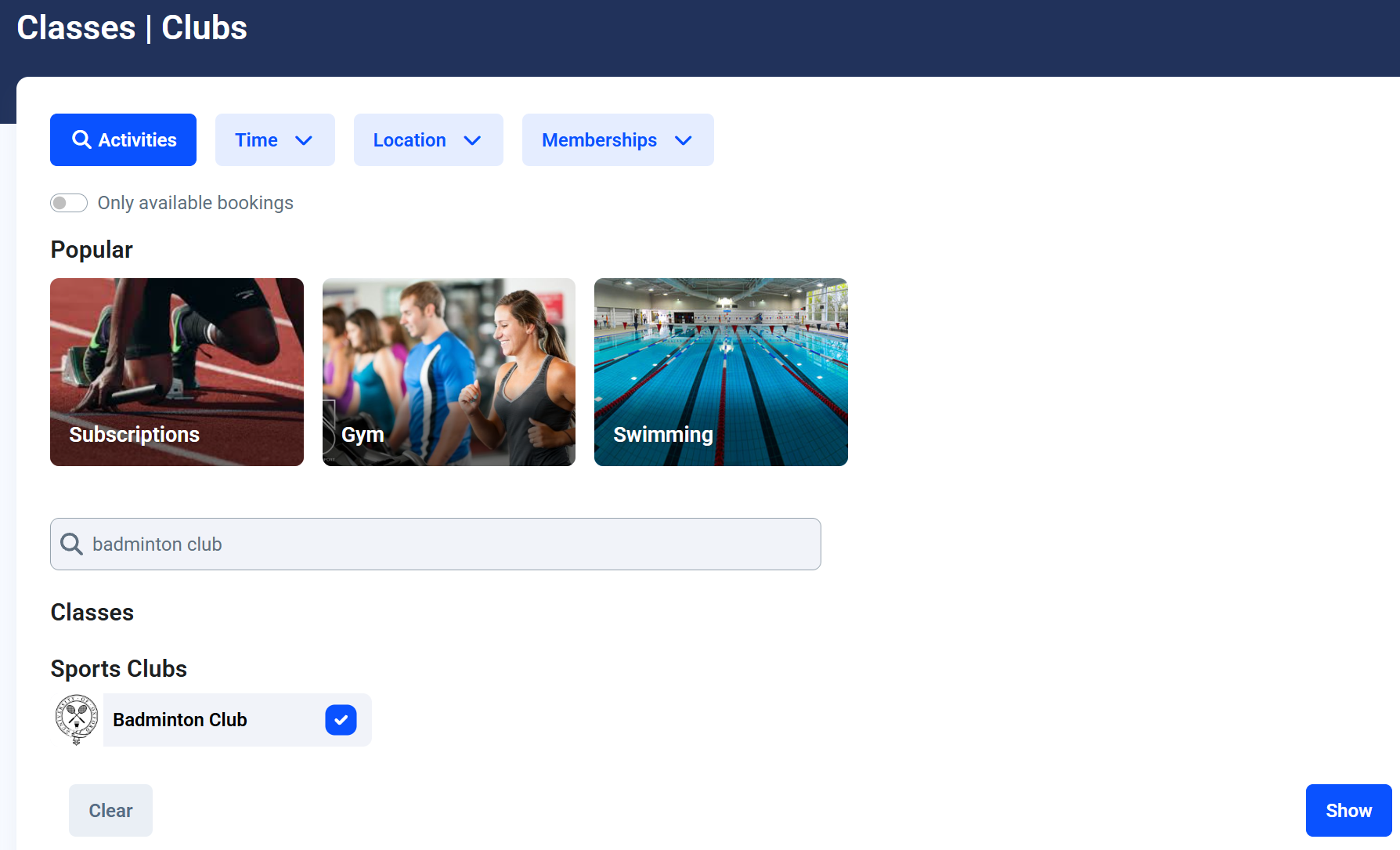
Task: Clear all selected filters
Action: click(x=110, y=810)
